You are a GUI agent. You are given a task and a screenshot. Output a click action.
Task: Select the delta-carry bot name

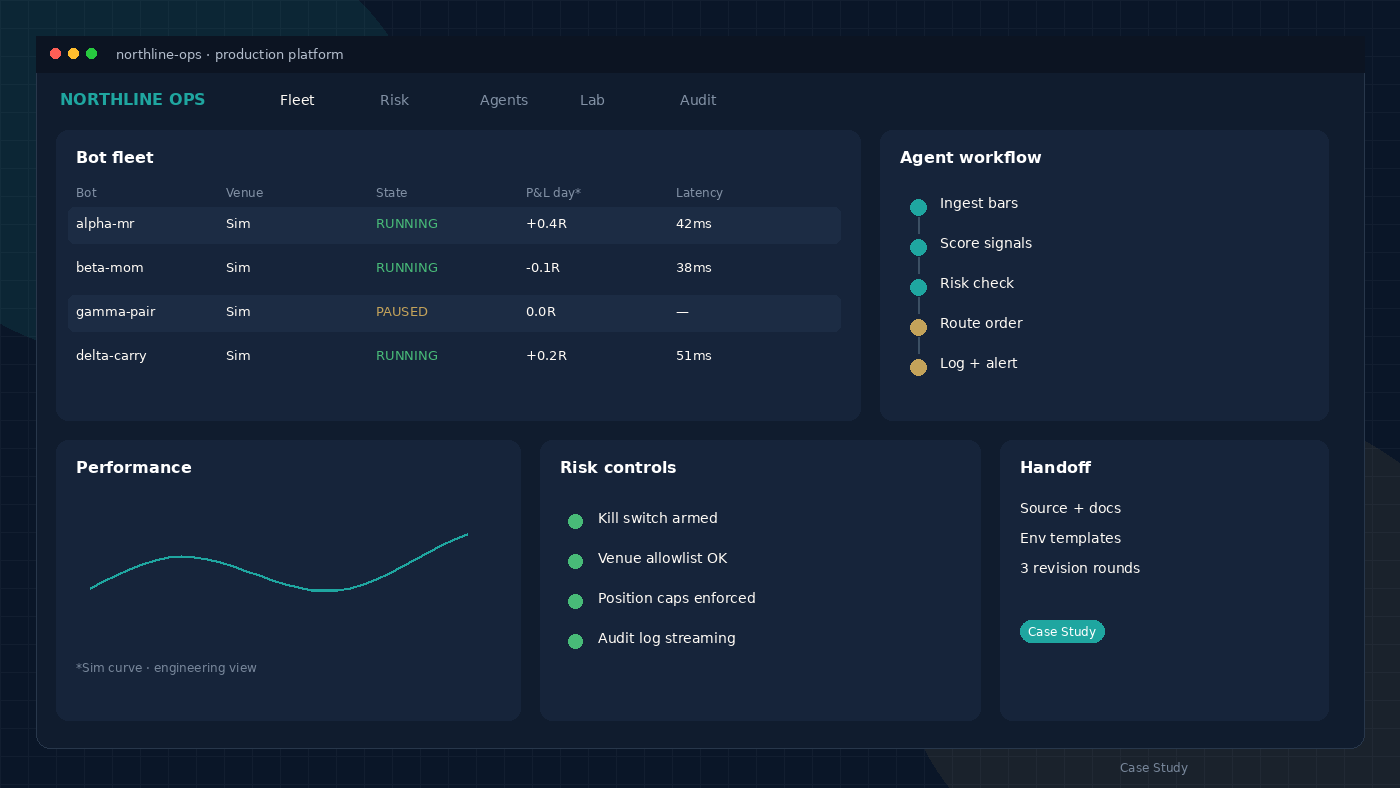point(111,356)
